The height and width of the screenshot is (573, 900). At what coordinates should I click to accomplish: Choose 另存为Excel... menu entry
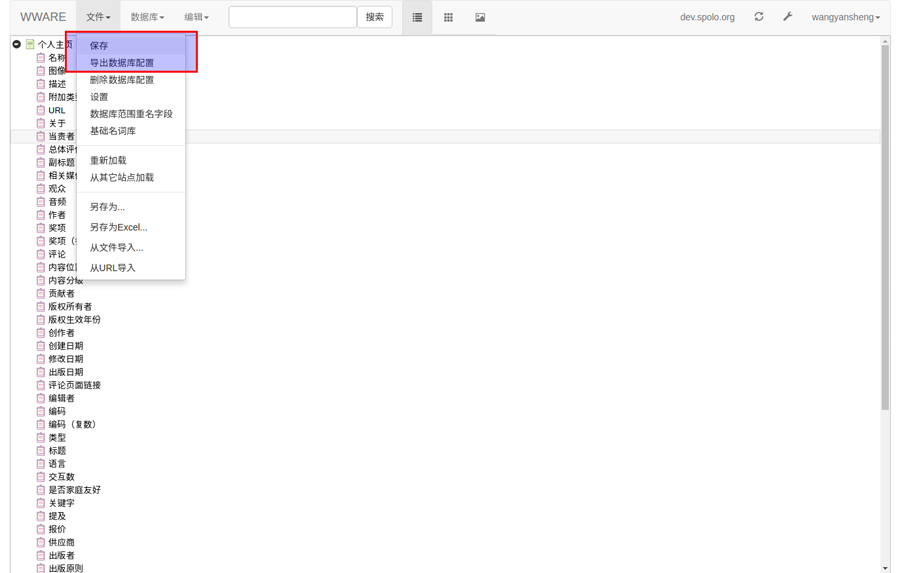click(118, 227)
